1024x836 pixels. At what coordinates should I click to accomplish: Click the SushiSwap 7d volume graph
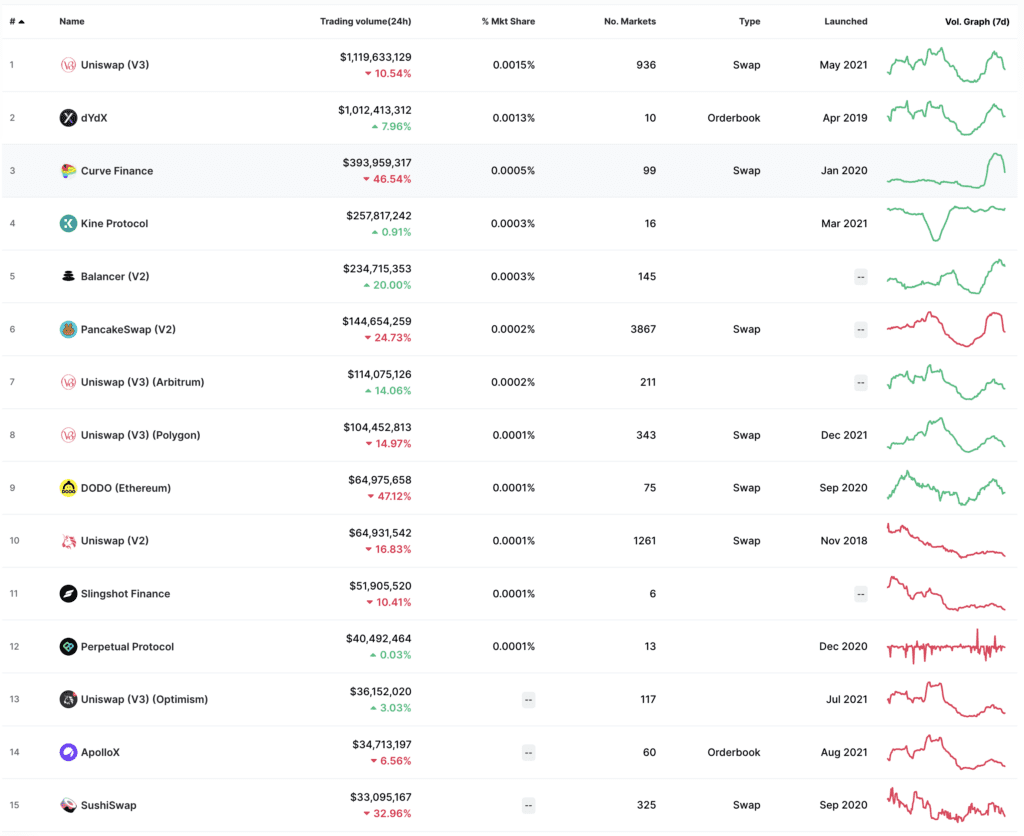coord(946,805)
